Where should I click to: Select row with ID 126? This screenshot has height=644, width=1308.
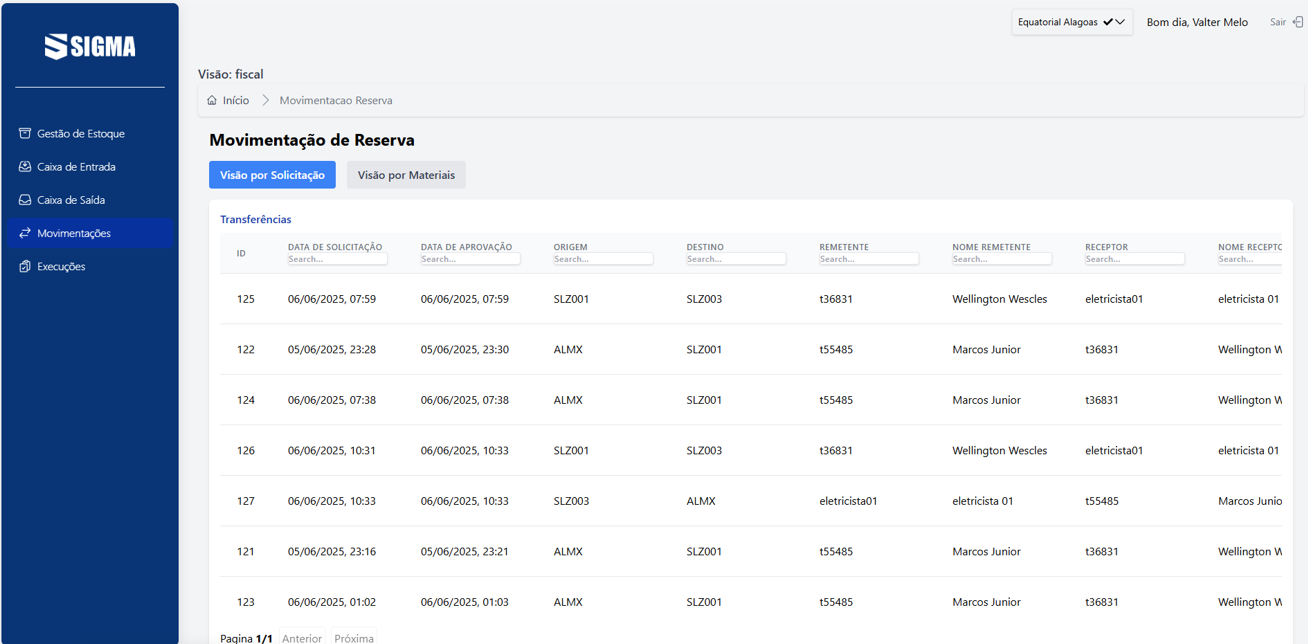point(751,450)
